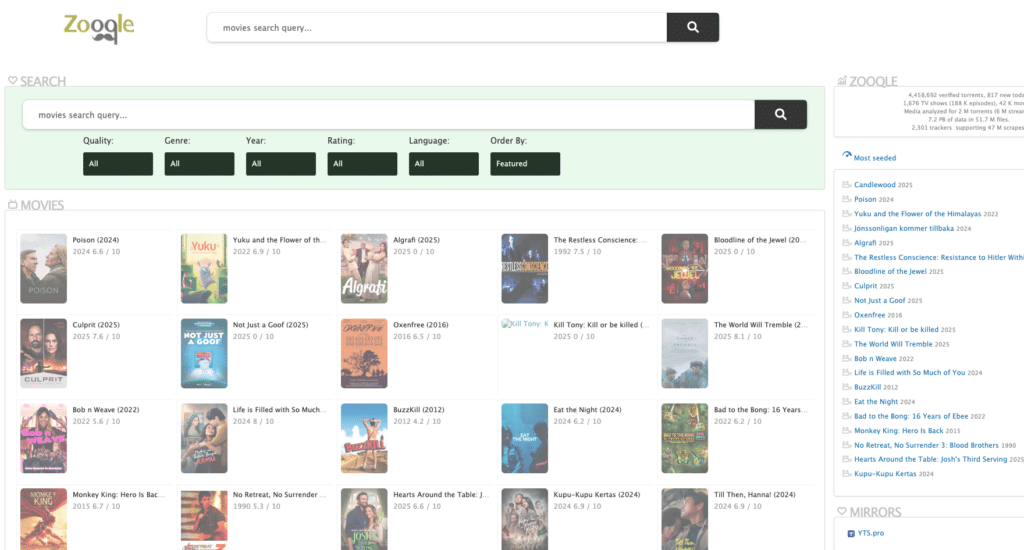
Task: Open The World Will Tremble sidebar link
Action: 893,344
